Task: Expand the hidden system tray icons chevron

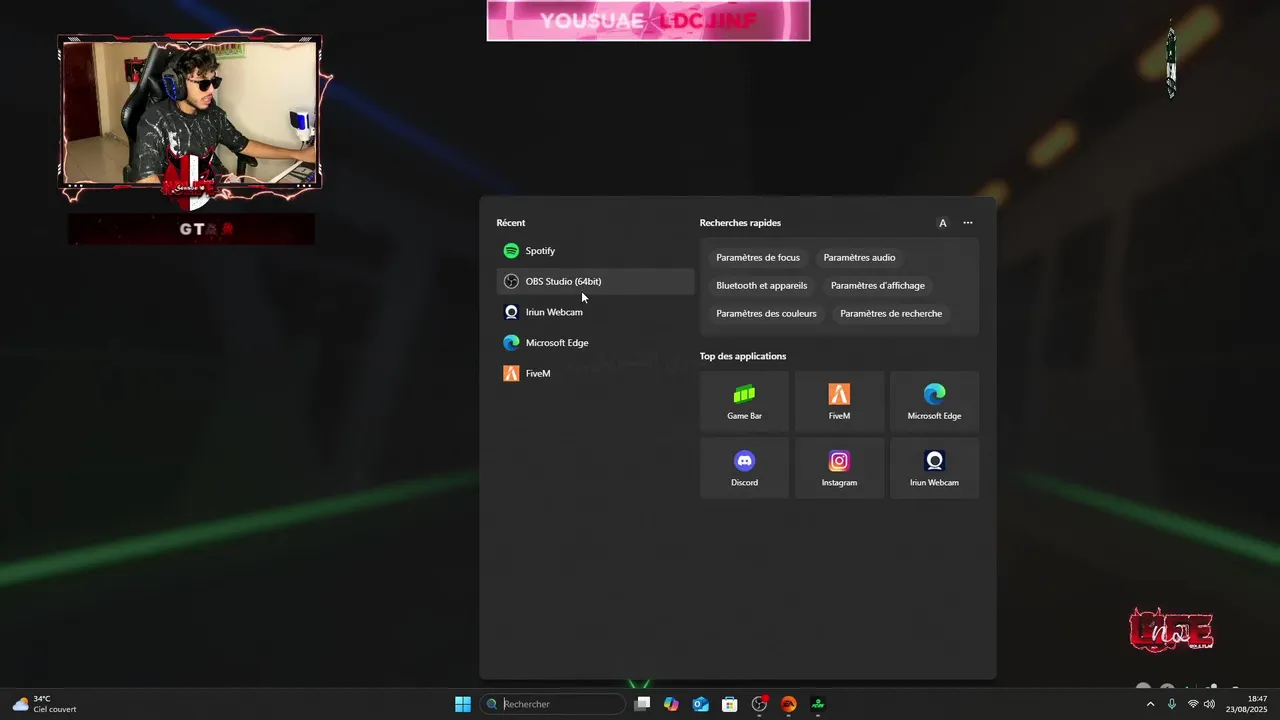Action: (1150, 704)
